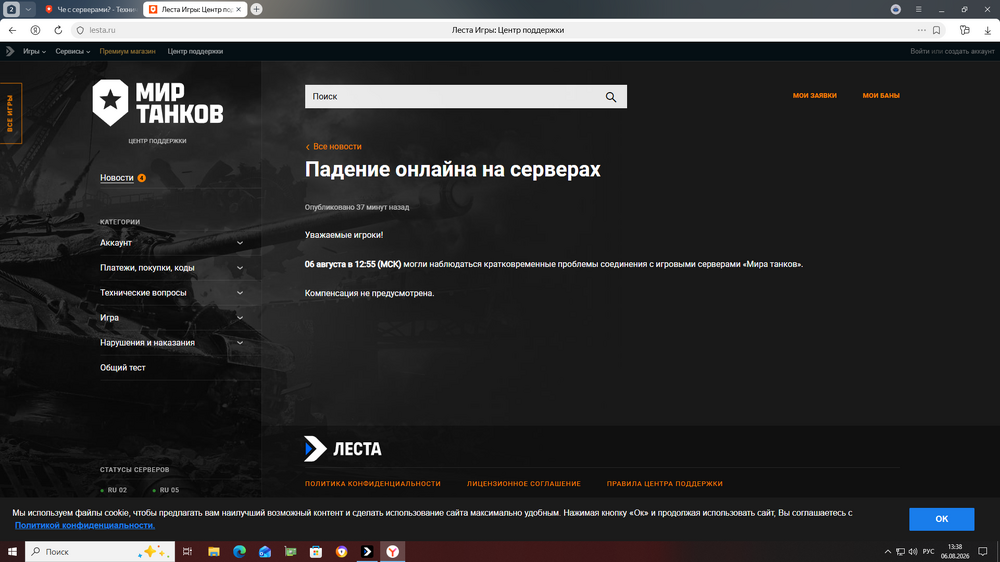Screen dimensions: 1000x562
Task: Open Новости in the sidebar
Action: pyautogui.click(x=117, y=178)
